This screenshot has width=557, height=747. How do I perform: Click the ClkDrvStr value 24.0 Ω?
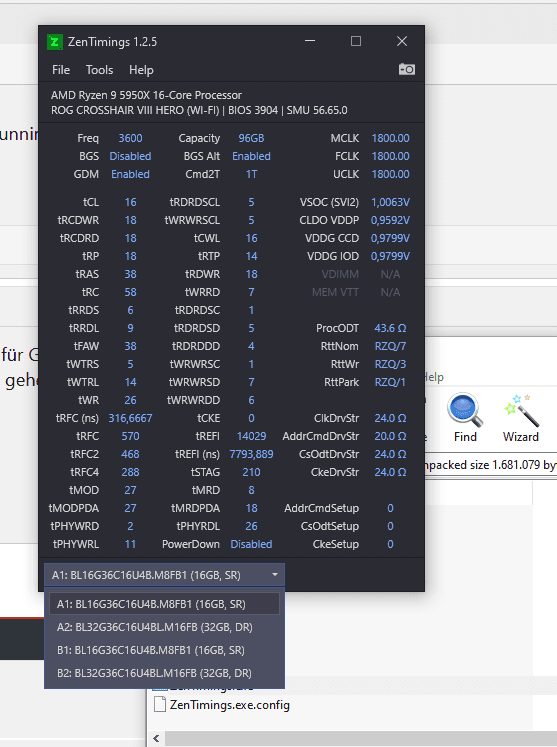(390, 418)
